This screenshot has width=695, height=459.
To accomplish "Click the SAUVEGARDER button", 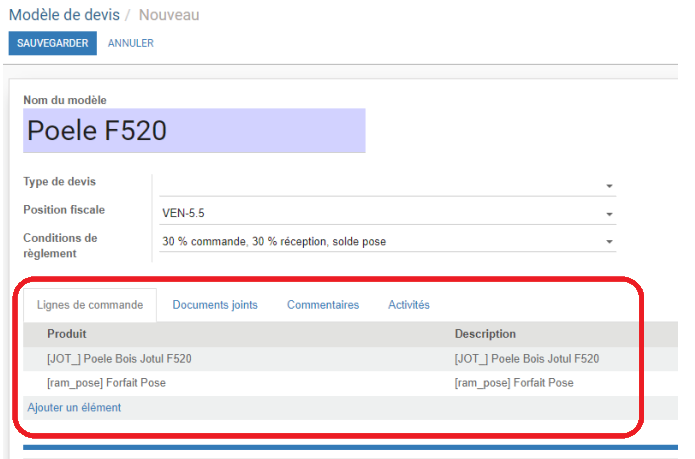I will click(53, 43).
